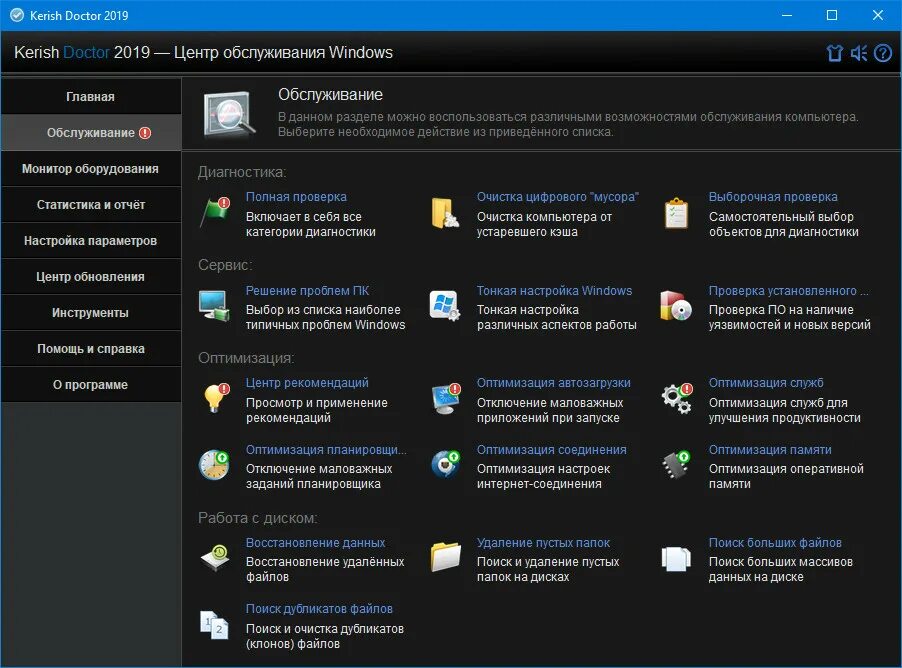Click the folder icon for Удаление пустых папок
902x668 pixels.
[x=445, y=557]
